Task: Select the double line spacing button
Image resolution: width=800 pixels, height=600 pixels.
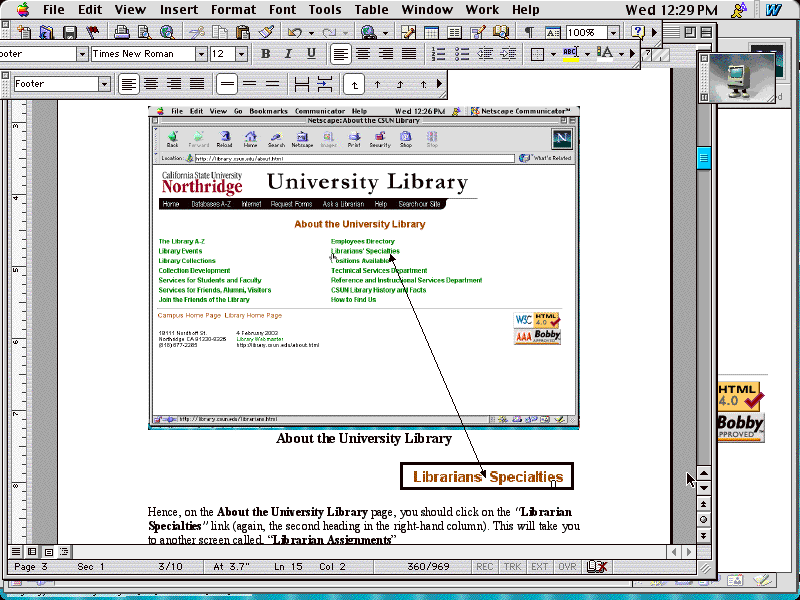Action: tap(273, 84)
